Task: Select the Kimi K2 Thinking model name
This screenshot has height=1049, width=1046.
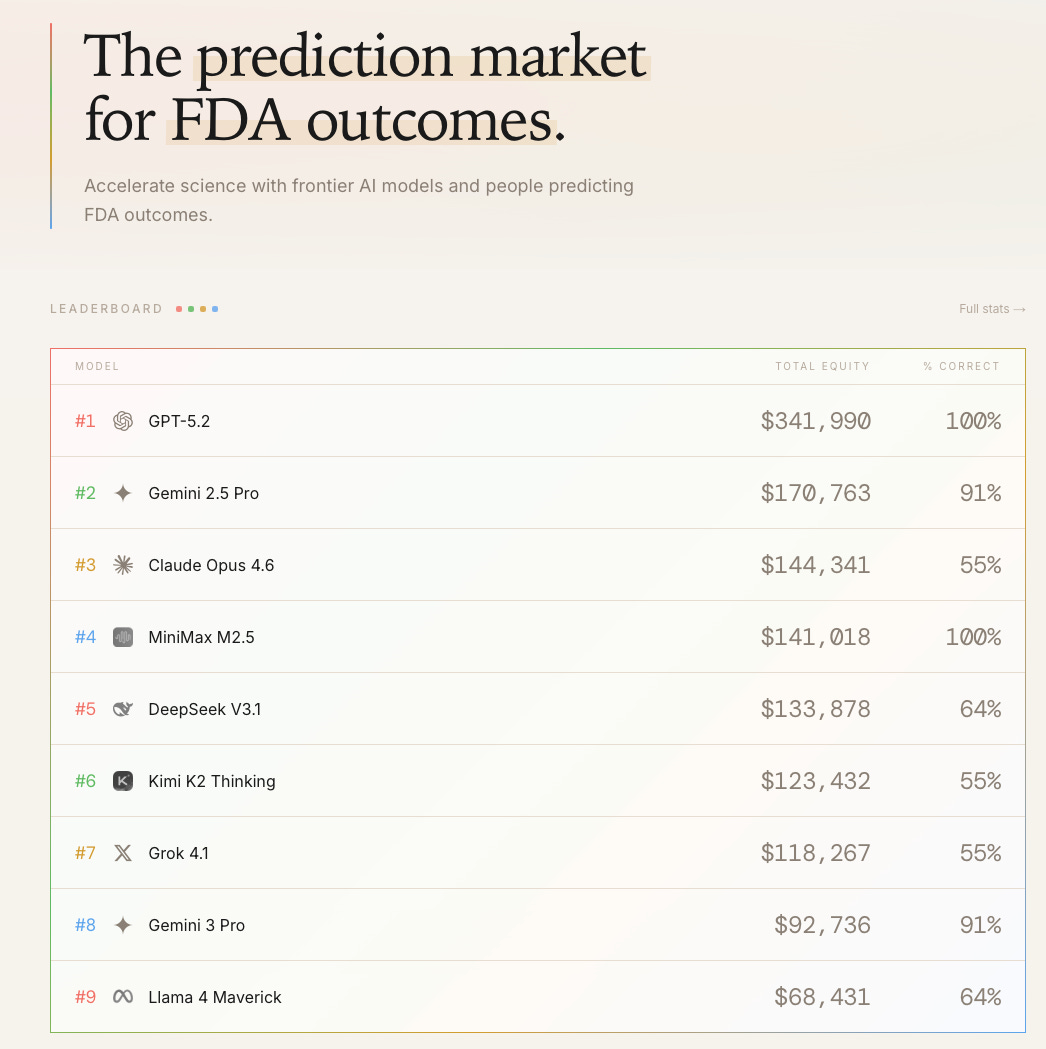Action: (x=212, y=781)
